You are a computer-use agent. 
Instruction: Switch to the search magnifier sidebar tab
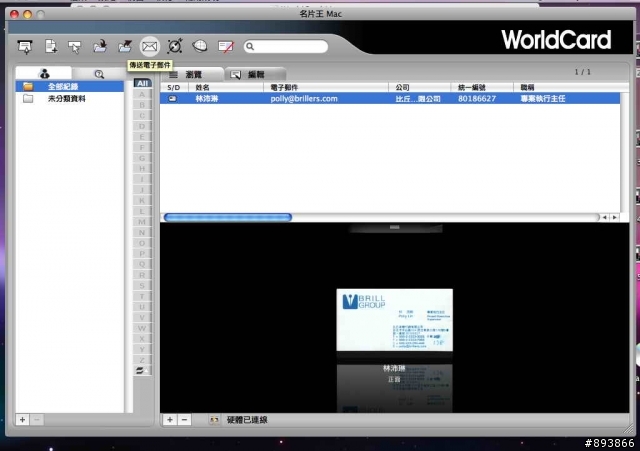[99, 74]
